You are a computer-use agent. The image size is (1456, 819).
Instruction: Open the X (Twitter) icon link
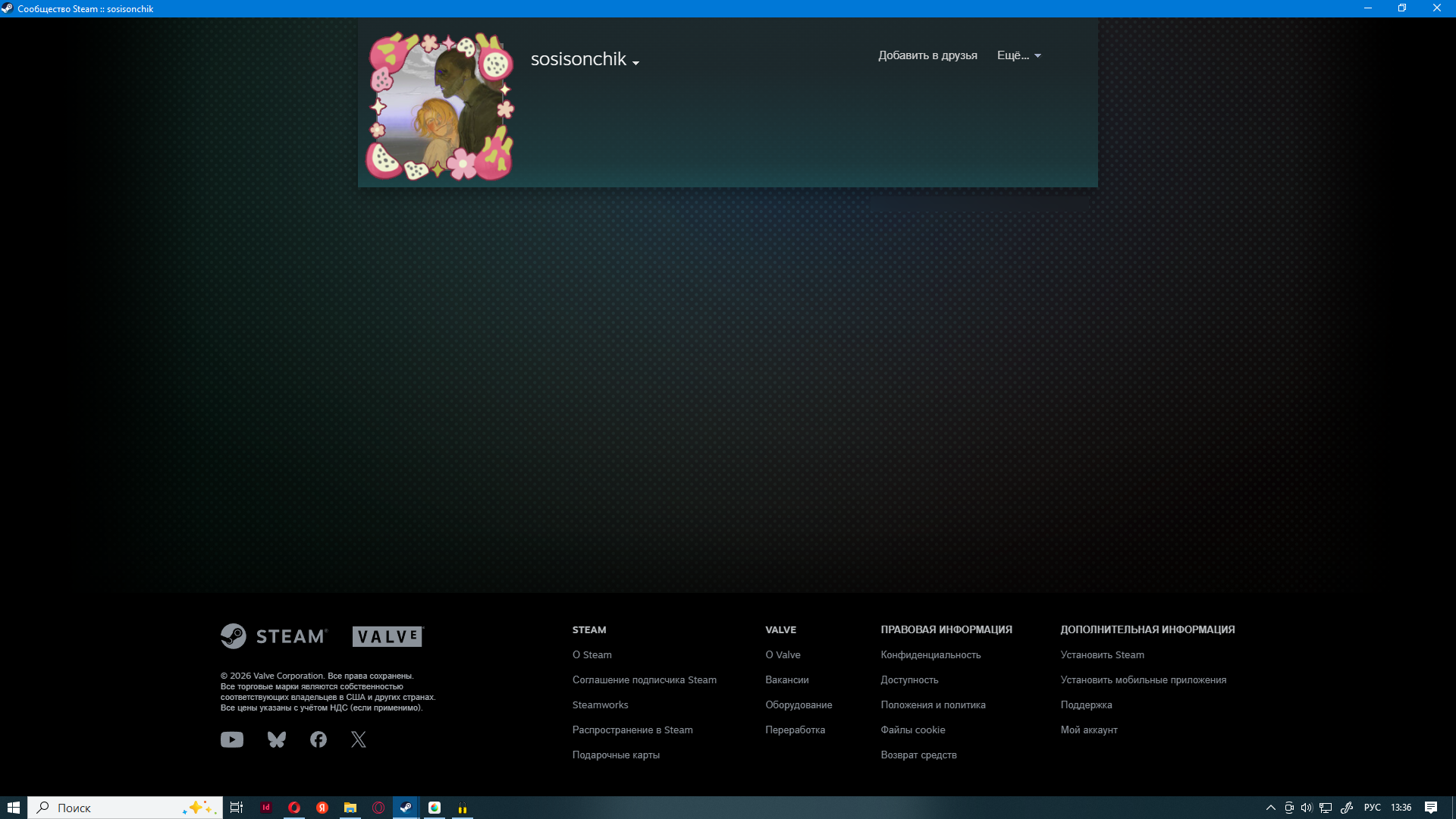point(359,739)
